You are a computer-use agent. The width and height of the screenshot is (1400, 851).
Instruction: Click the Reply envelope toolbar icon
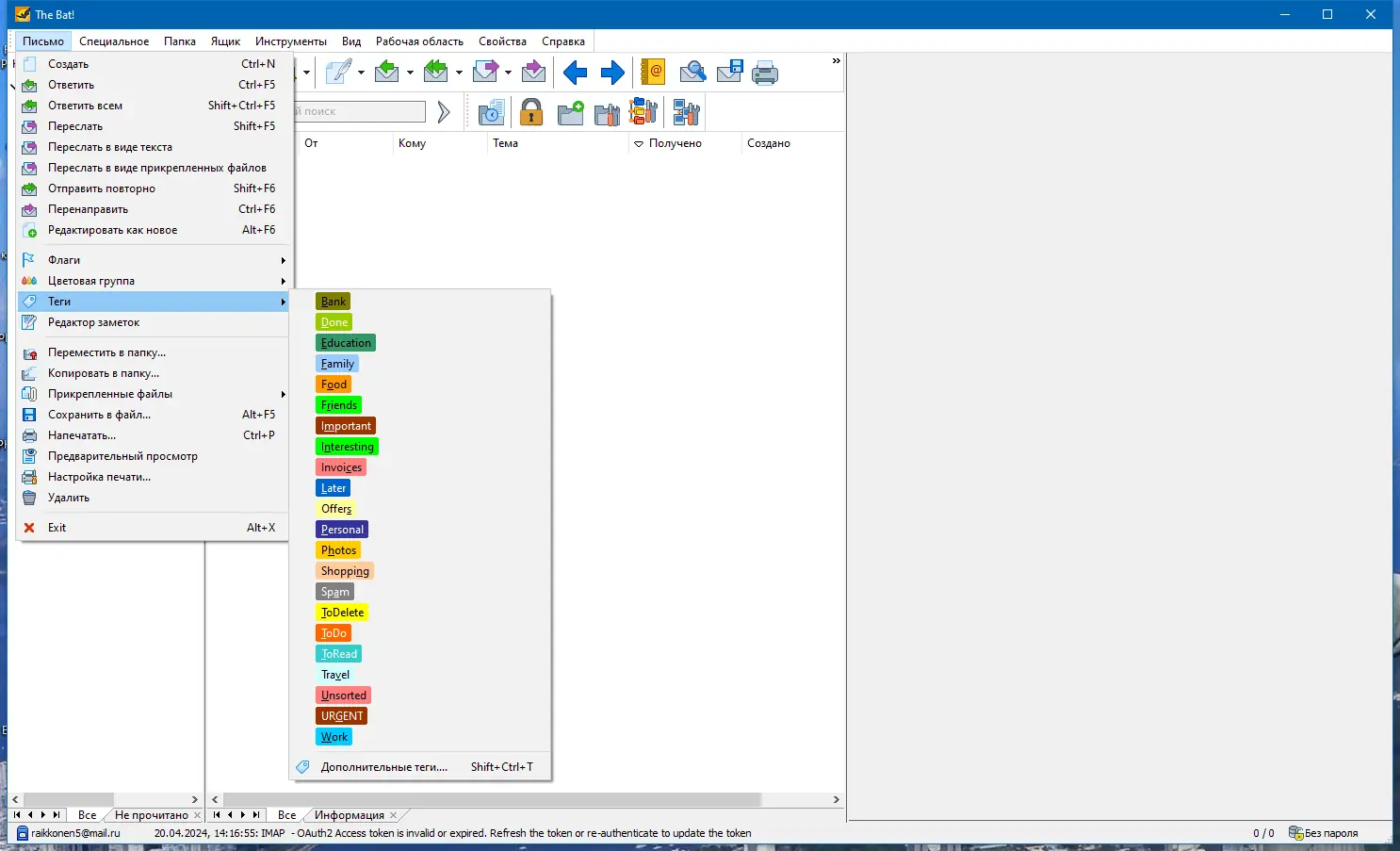point(387,72)
